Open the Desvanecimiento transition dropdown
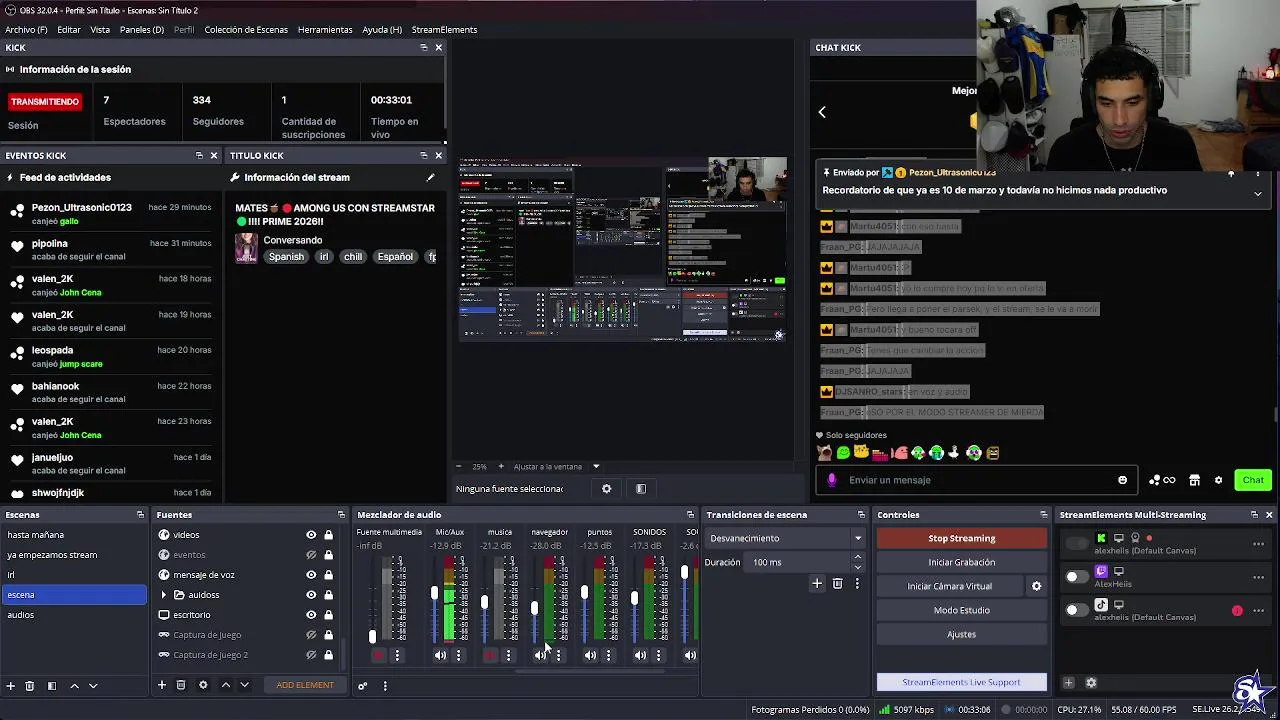 pos(785,538)
